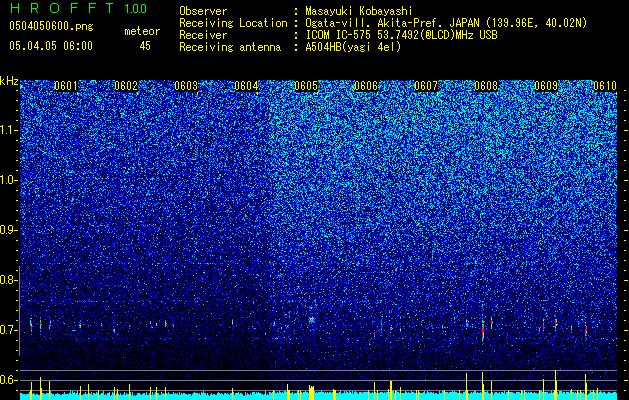Click the version number 1.0.0
The image size is (629, 400).
click(x=136, y=9)
